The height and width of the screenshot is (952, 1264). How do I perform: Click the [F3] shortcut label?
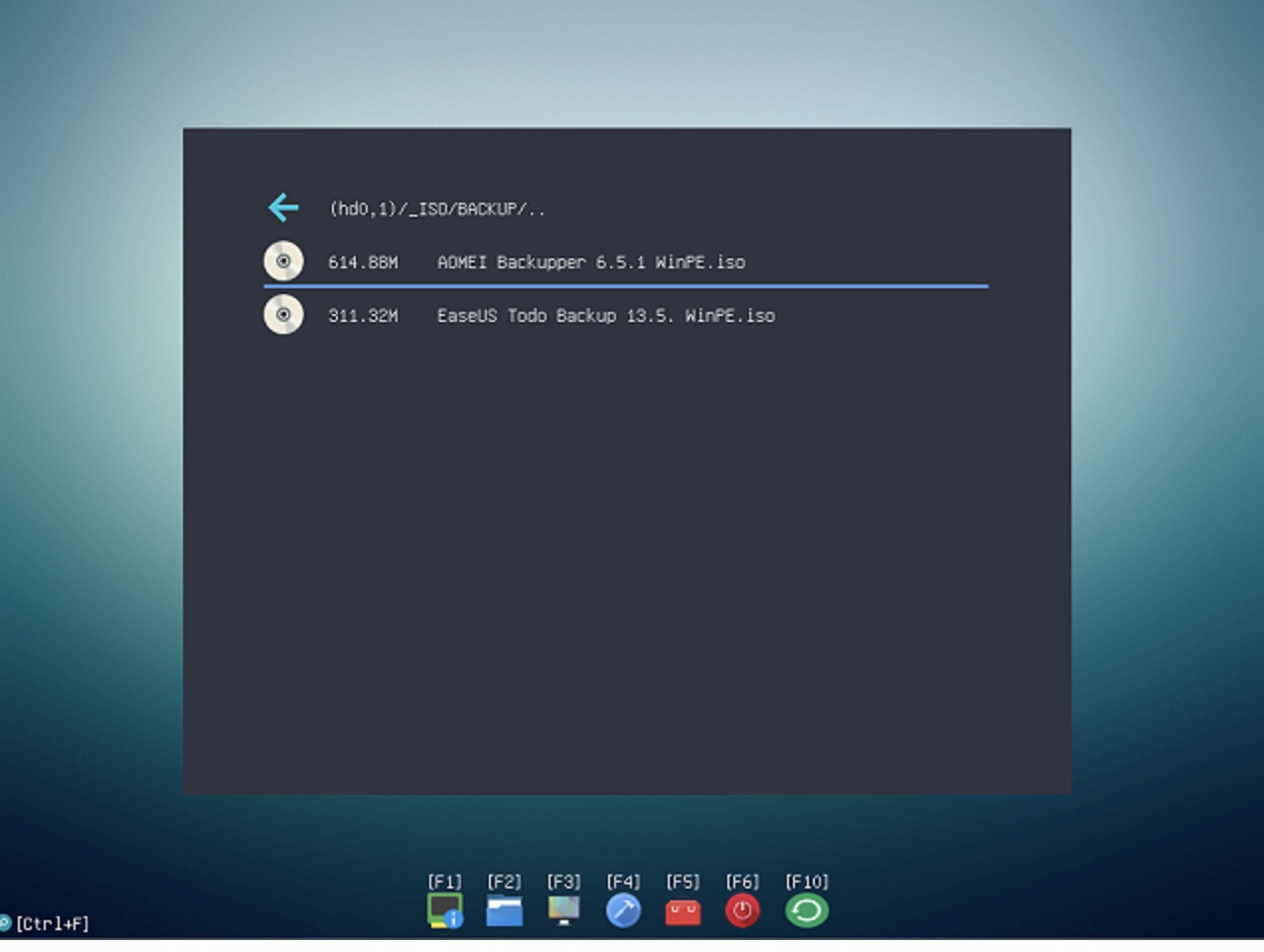point(563,882)
